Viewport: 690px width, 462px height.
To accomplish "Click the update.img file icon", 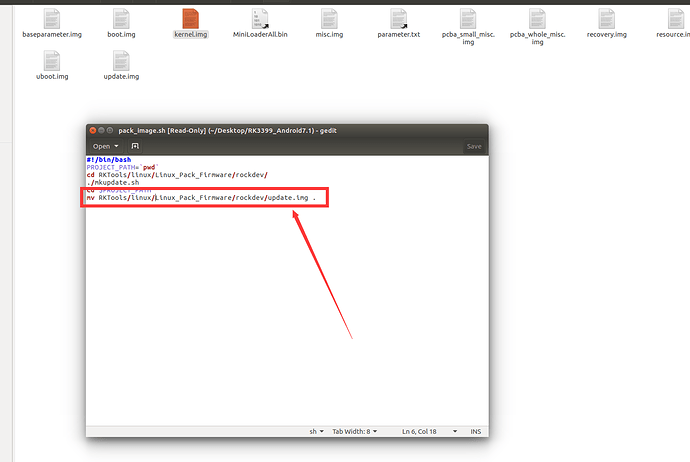I will click(x=121, y=60).
